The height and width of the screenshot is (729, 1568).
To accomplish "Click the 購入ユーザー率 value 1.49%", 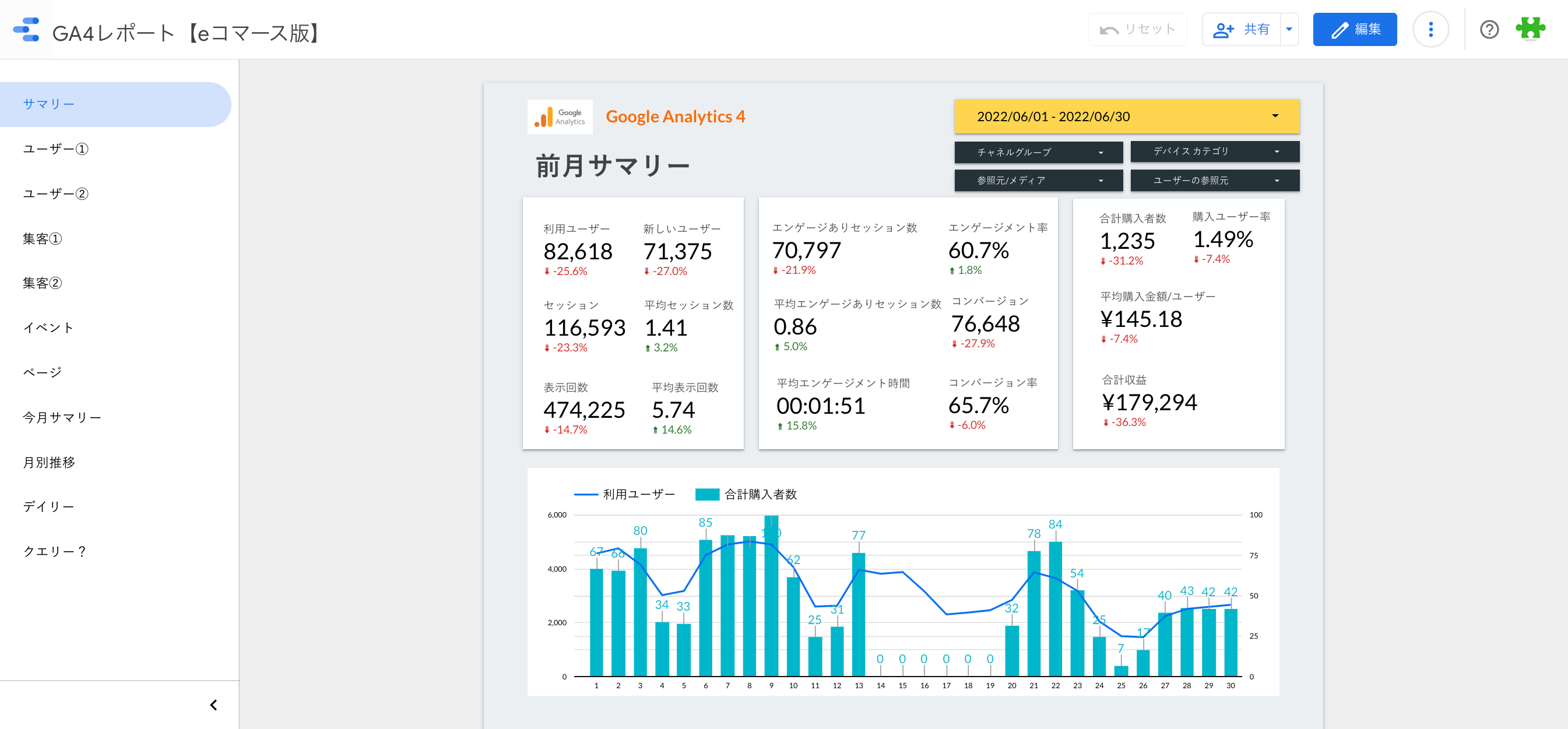I will [x=1223, y=239].
